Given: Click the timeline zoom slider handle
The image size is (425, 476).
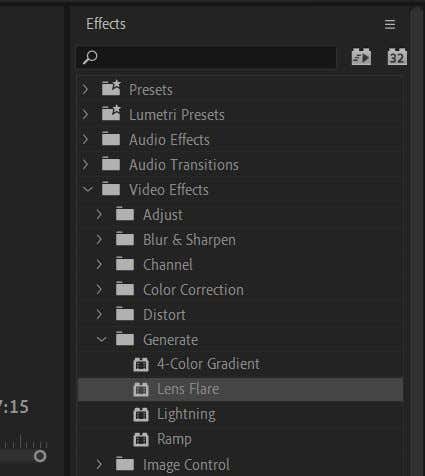Looking at the screenshot, I should pyautogui.click(x=40, y=456).
